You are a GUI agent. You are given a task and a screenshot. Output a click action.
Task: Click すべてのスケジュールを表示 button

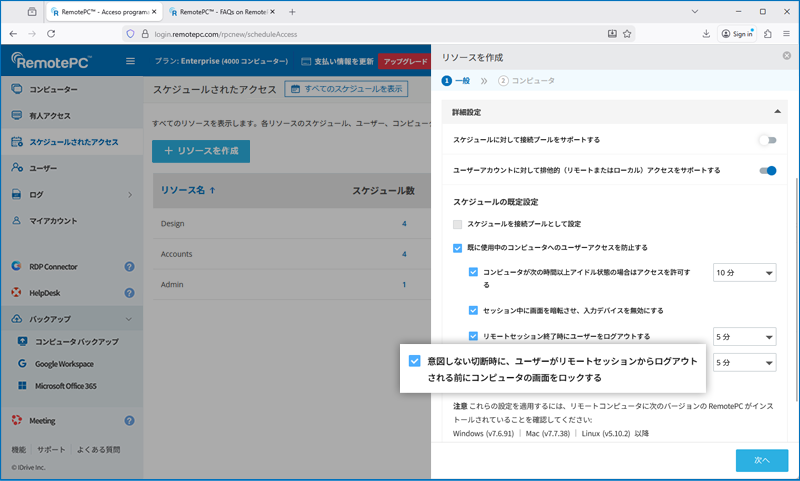pyautogui.click(x=346, y=89)
